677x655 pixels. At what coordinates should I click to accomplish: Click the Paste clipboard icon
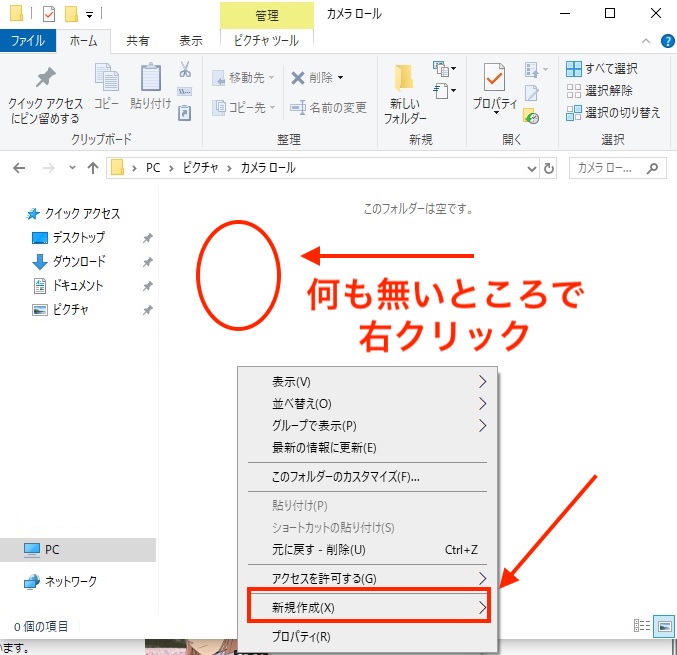tap(150, 80)
